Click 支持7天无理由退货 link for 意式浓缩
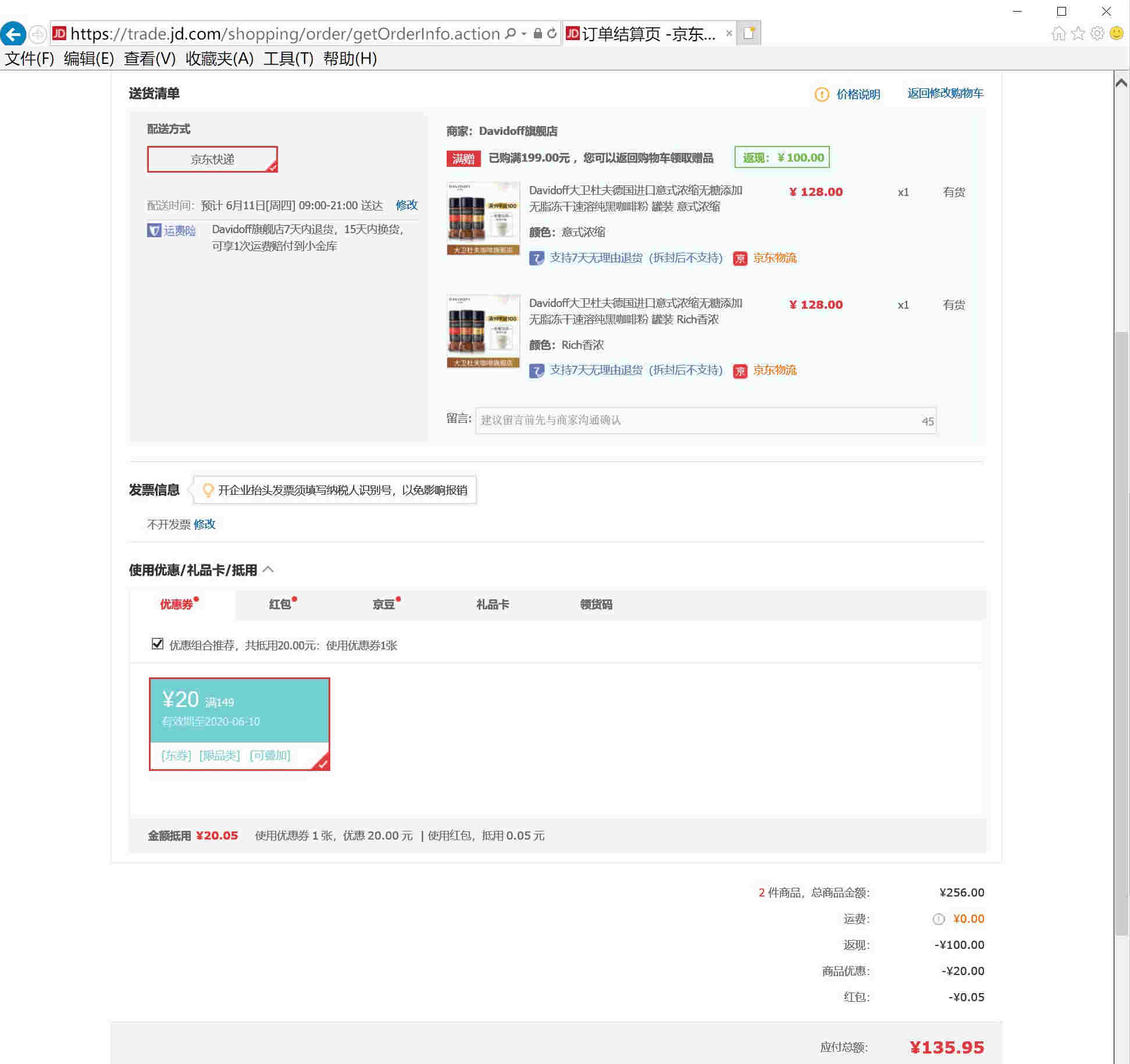Image resolution: width=1130 pixels, height=1064 pixels. click(636, 258)
